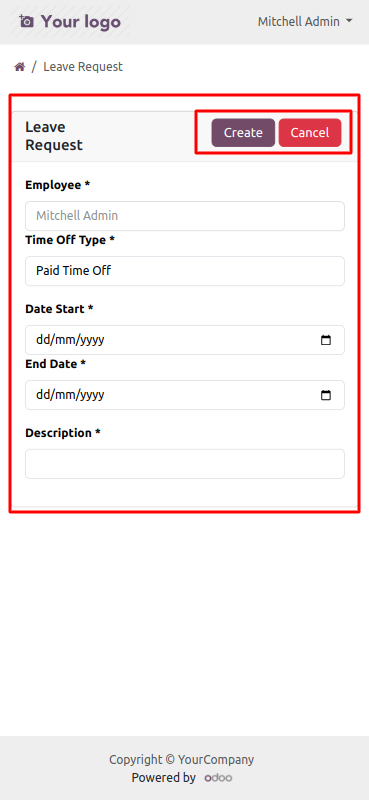Open the Time Off Type selector
This screenshot has width=369, height=800.
(185, 271)
